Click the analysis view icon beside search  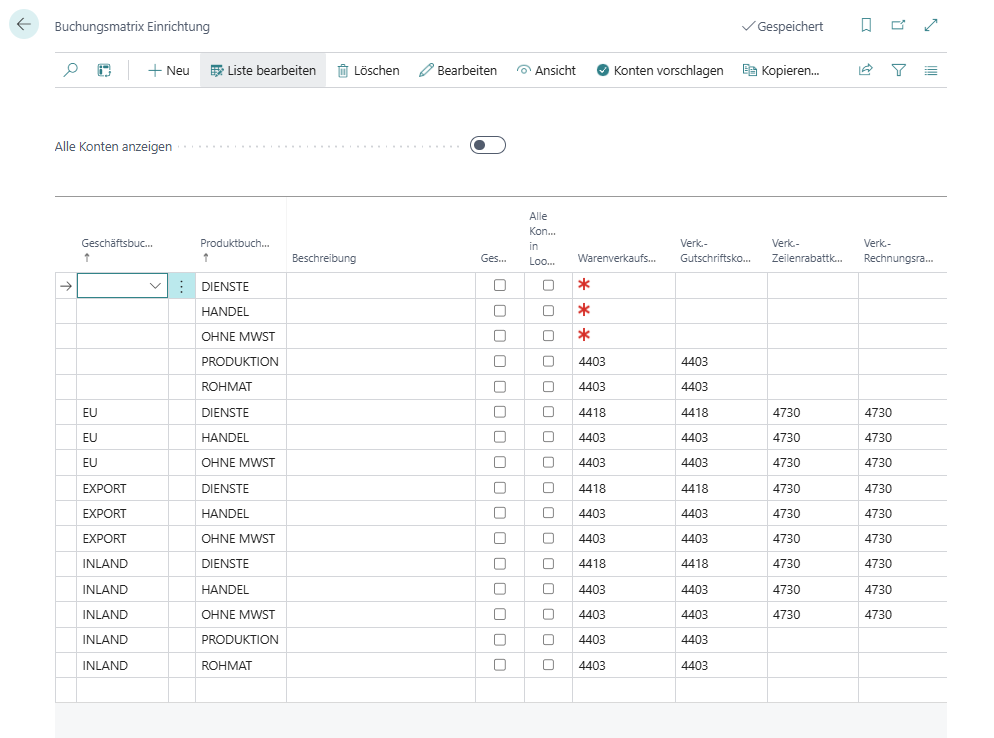click(x=103, y=70)
